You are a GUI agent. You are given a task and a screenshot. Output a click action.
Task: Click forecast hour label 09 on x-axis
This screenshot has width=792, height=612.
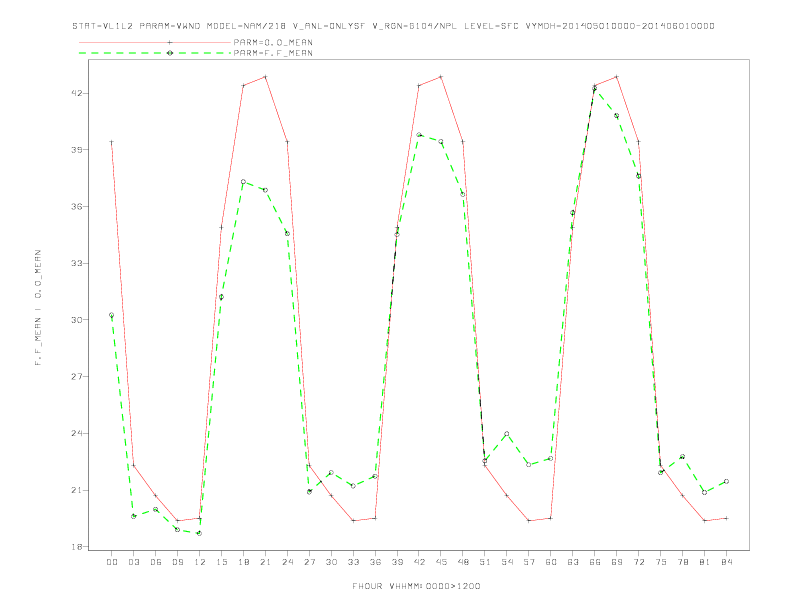(x=177, y=562)
